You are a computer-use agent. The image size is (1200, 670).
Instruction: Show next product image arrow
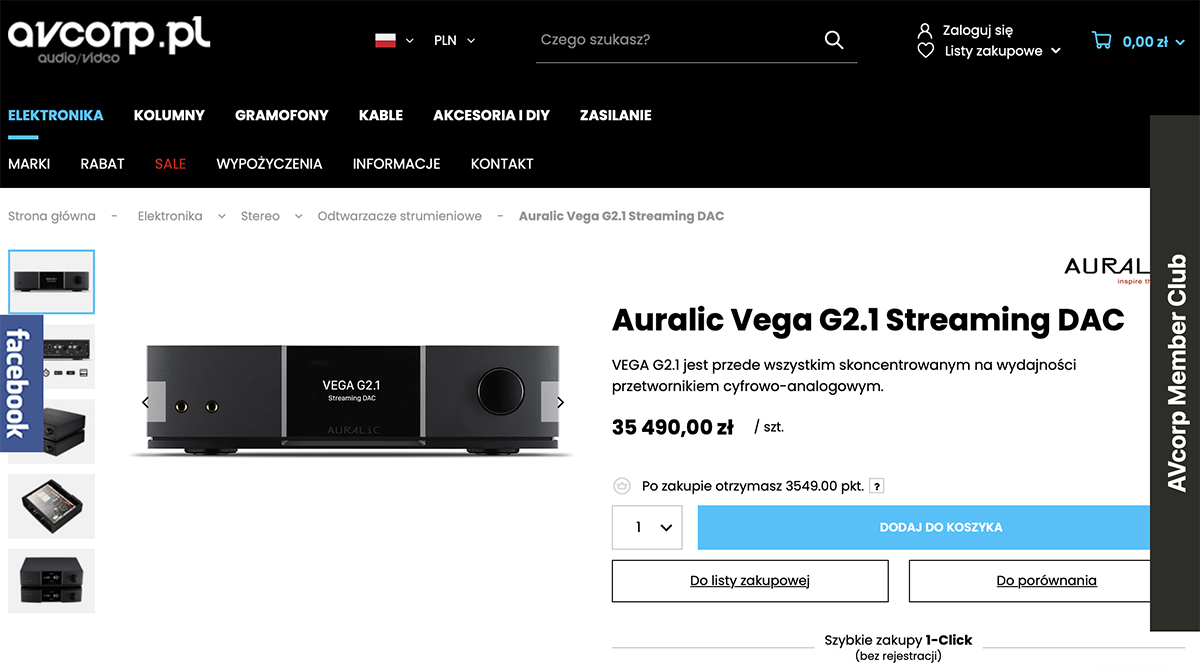(560, 402)
